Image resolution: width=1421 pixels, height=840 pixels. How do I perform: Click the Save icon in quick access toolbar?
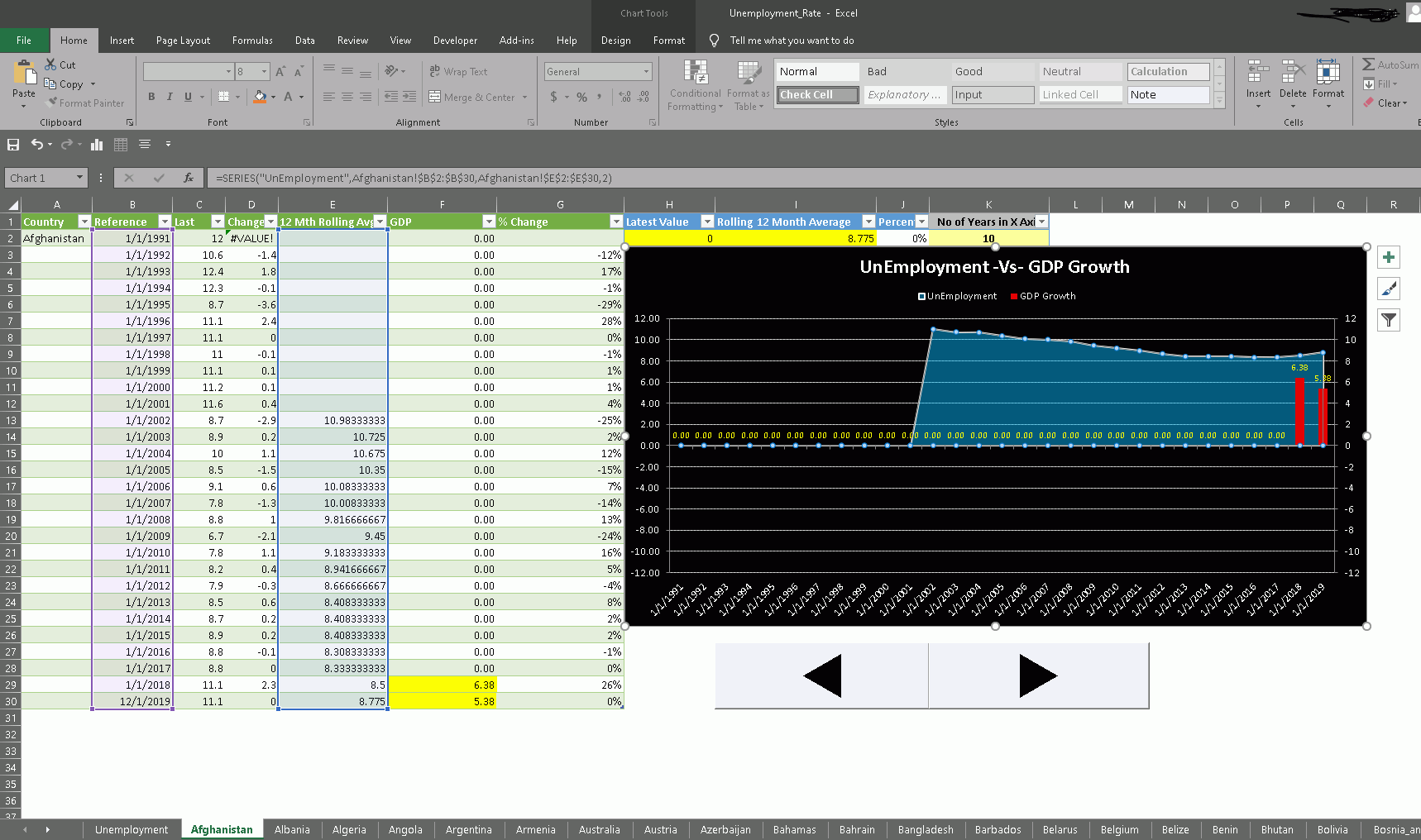(13, 145)
